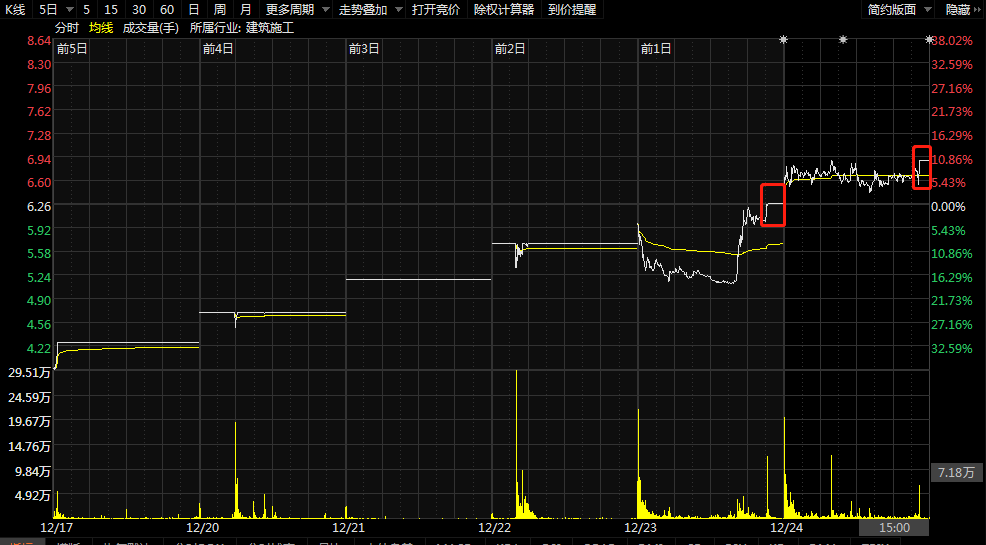The width and height of the screenshot is (986, 545).
Task: Toggle the 成交量(手) volume indicator
Action: 150,28
